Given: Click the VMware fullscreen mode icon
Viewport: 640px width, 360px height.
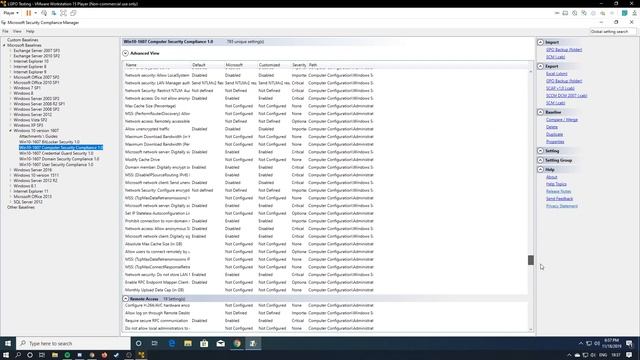Looking at the screenshot, I should [63, 13].
